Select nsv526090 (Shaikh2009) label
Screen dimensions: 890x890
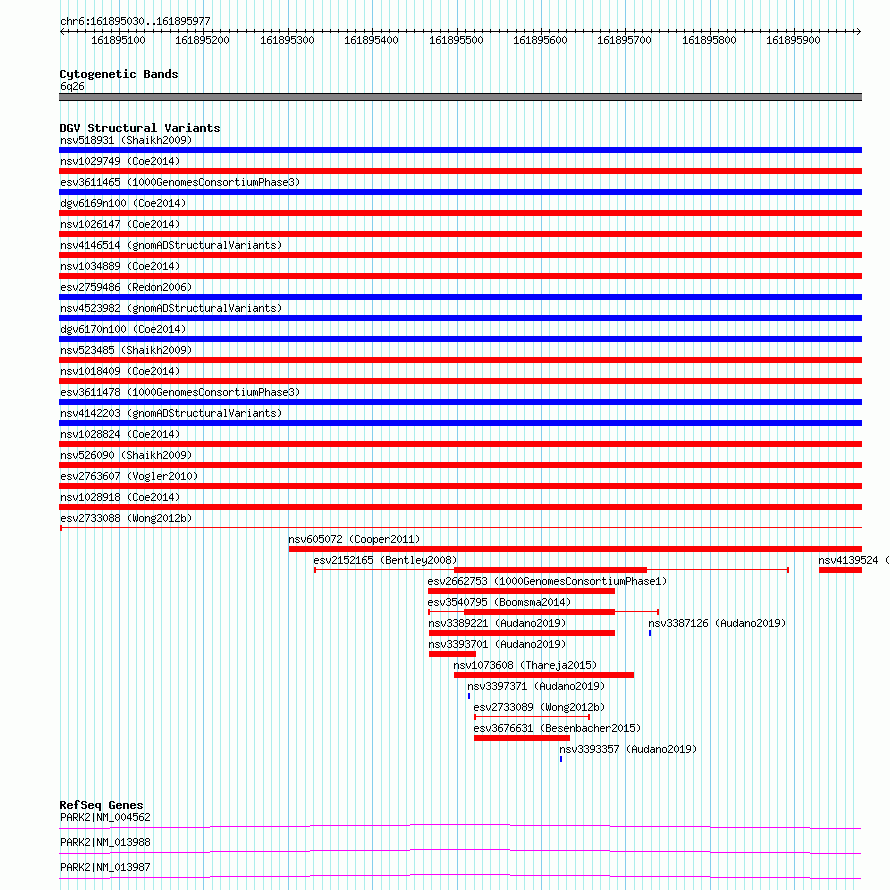[126, 455]
